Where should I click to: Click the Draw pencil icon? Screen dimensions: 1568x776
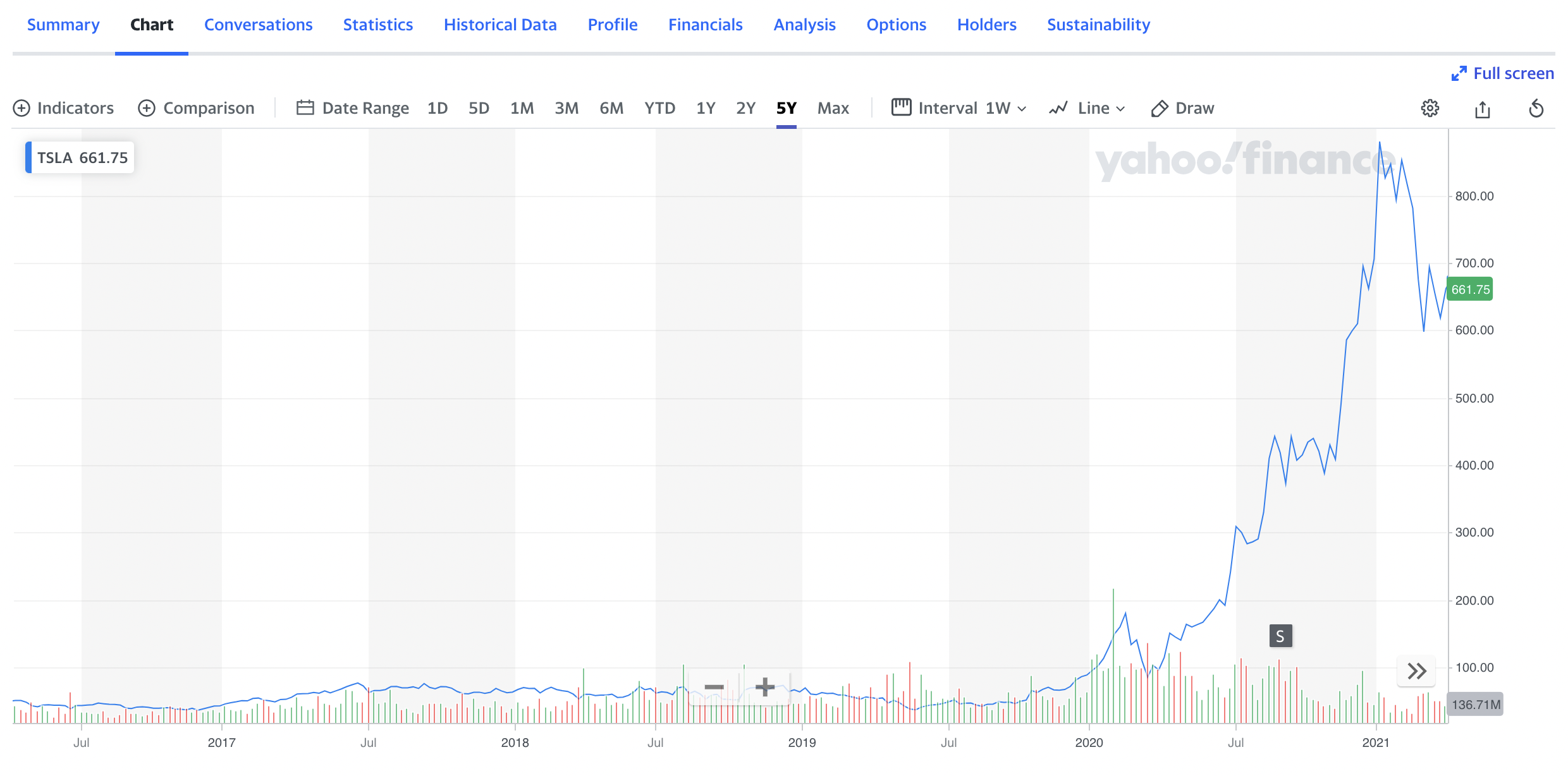1160,109
